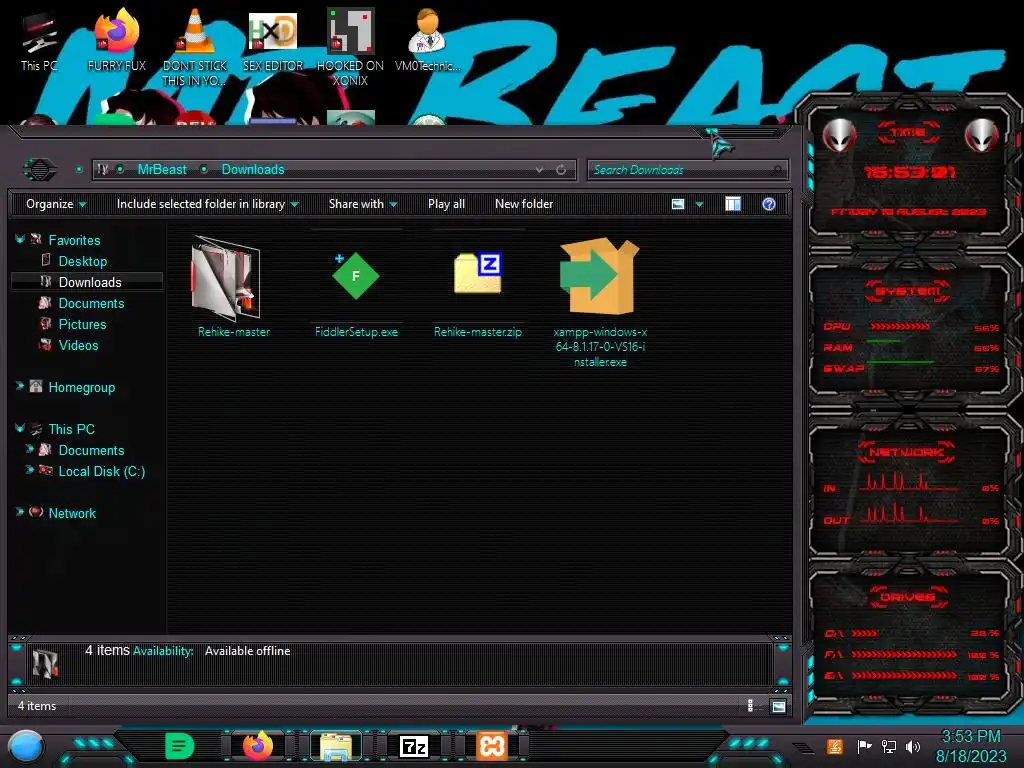
Task: Click the Explorer back navigation button
Action: (40, 170)
